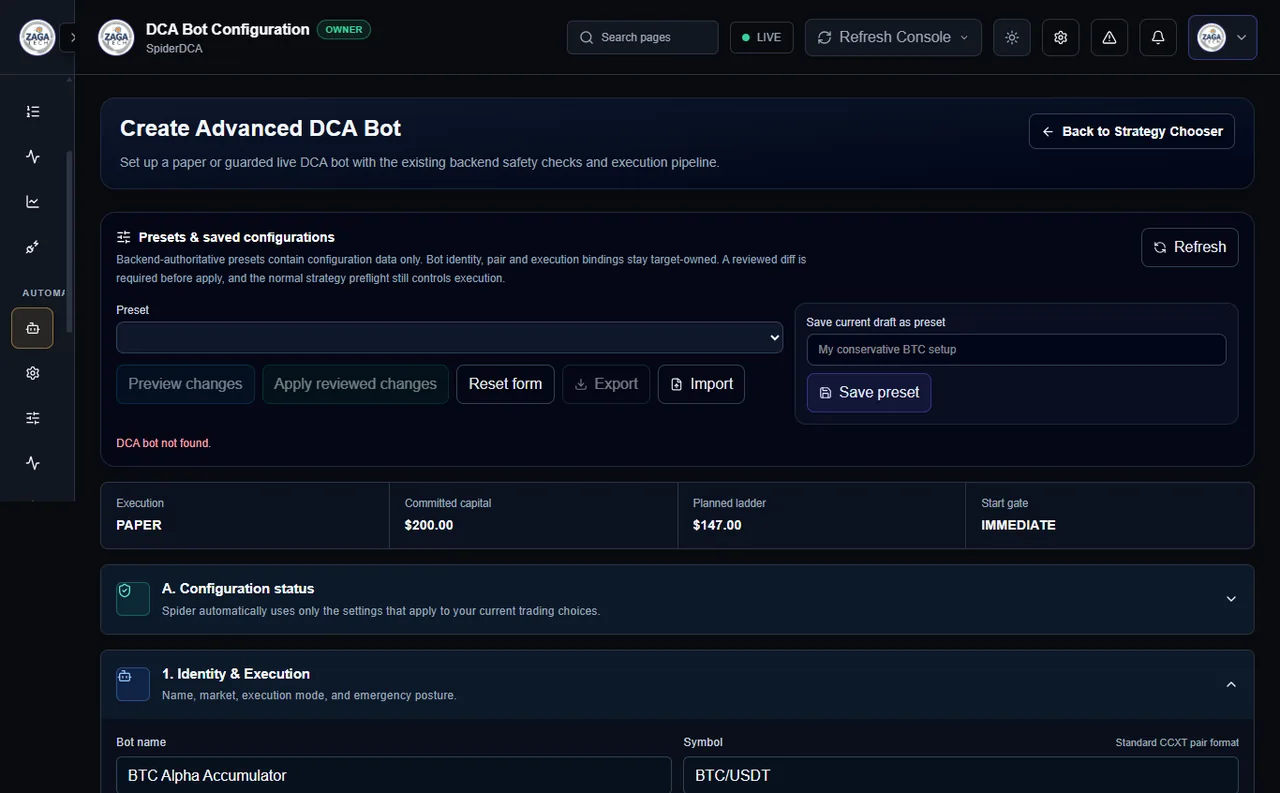Click the pulse icon directly below list icon

33,157
